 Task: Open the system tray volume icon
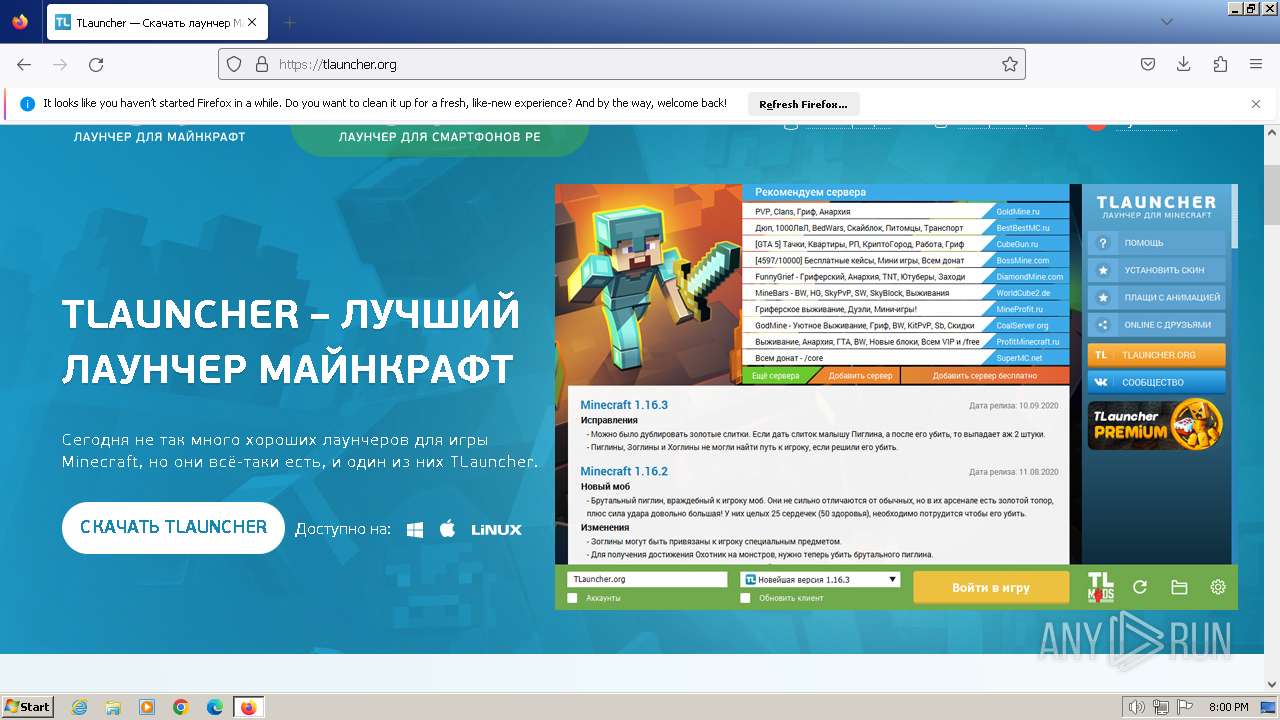point(1136,707)
